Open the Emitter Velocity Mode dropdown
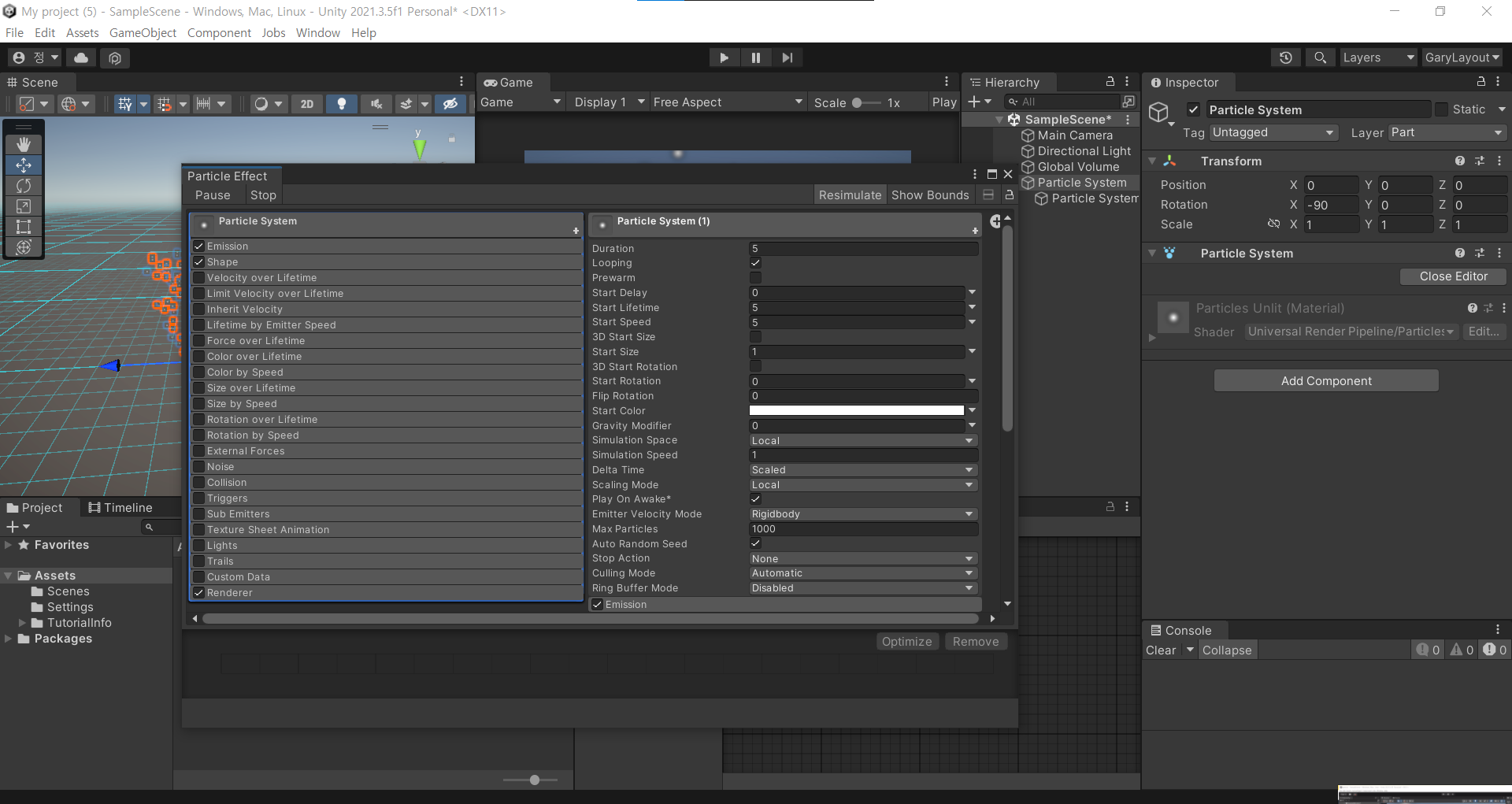1512x804 pixels. (863, 514)
